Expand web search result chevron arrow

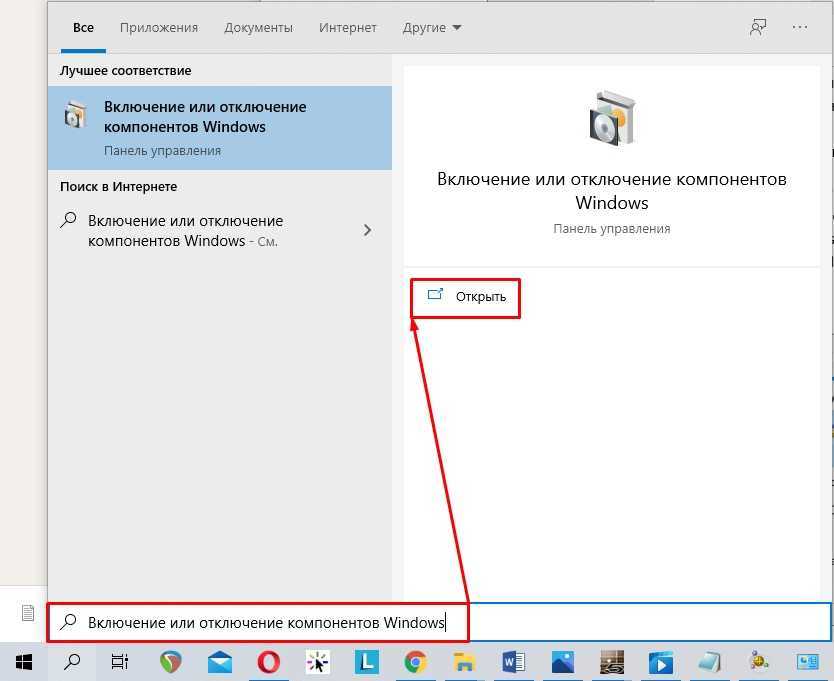[368, 230]
